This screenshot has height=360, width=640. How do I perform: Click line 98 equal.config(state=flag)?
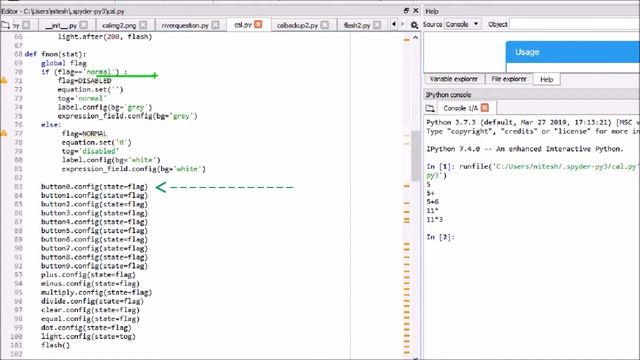(90, 319)
